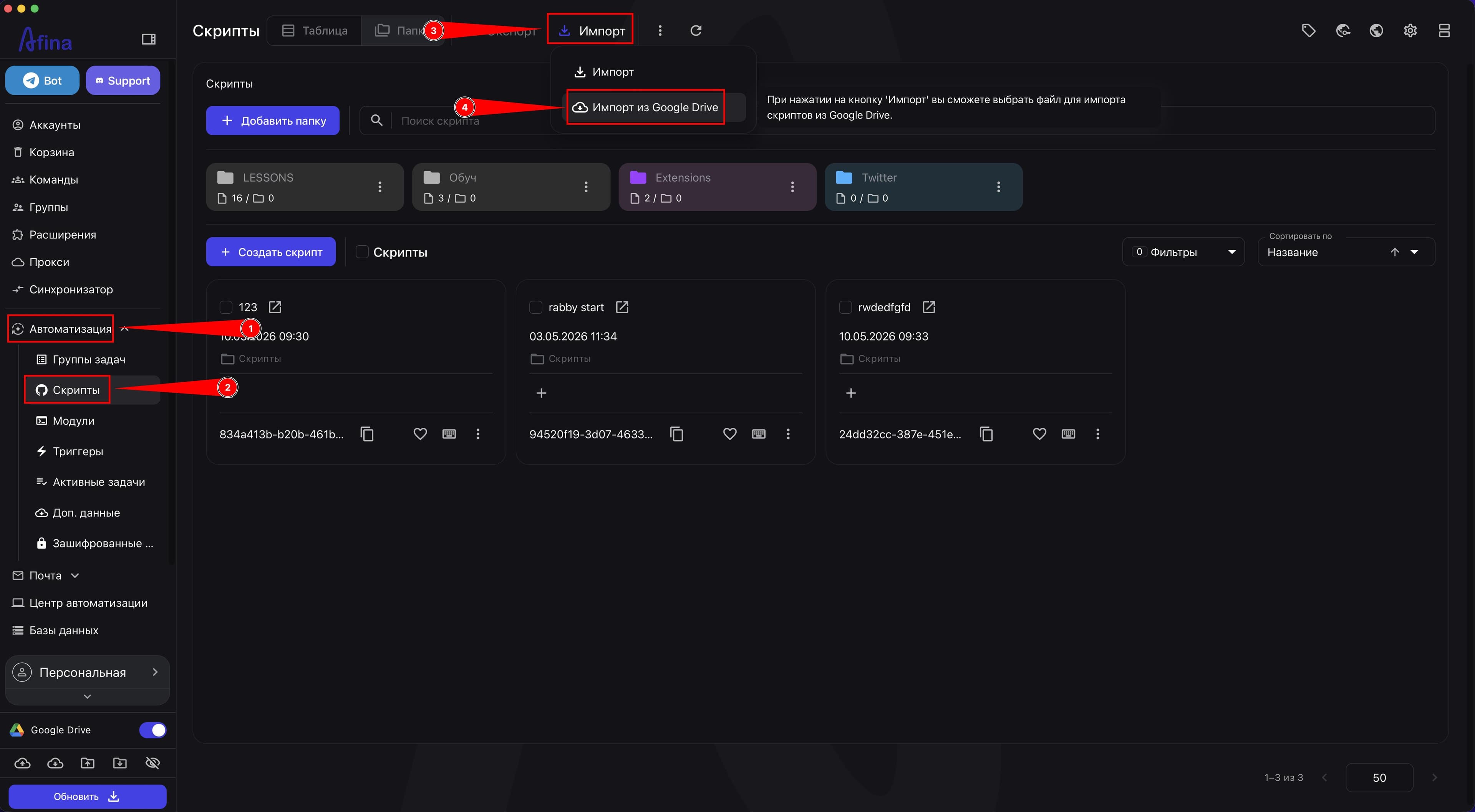Click keyboard icon on rwdedfgfd card
1475x812 pixels.
click(x=1069, y=434)
